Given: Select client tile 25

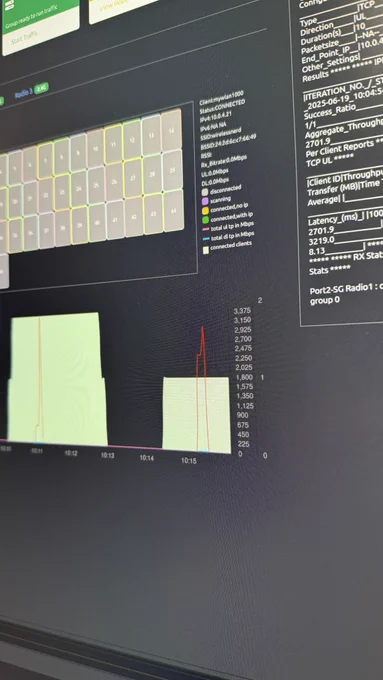Looking at the screenshot, I should 96,185.
